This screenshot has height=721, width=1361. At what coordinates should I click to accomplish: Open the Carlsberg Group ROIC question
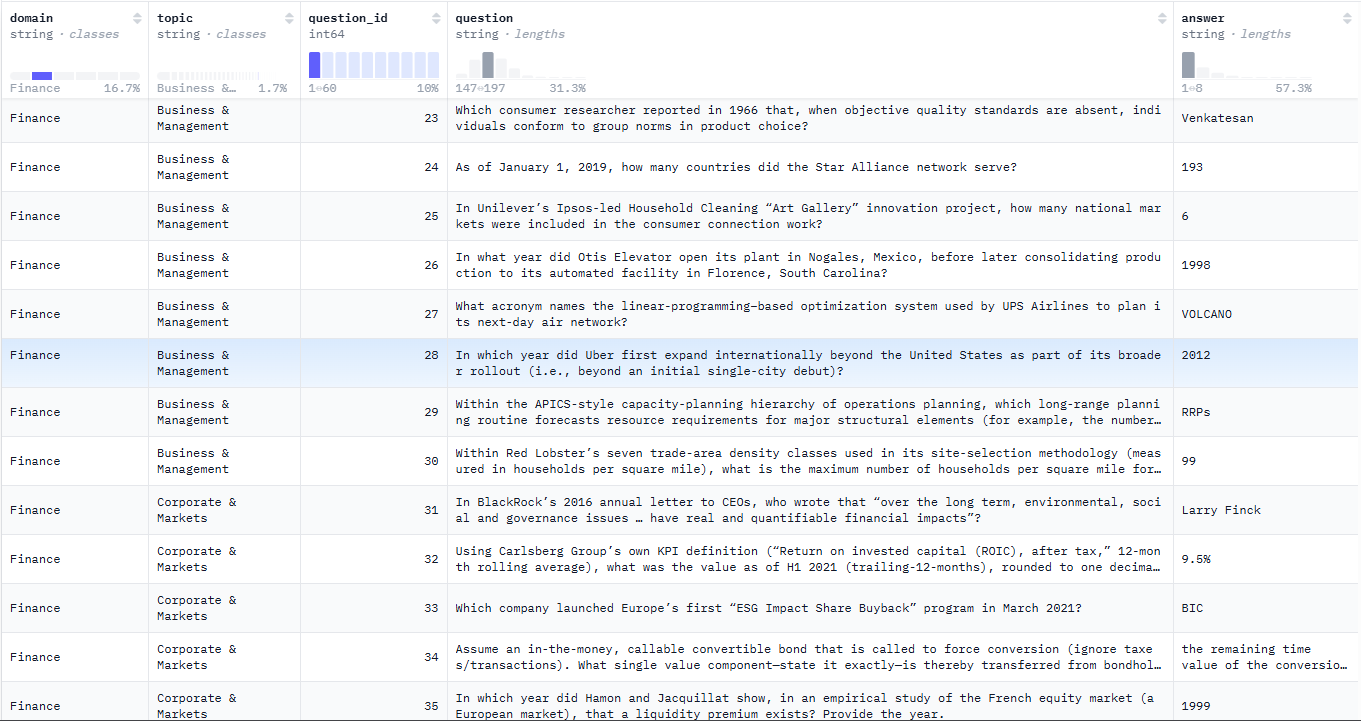(x=810, y=559)
